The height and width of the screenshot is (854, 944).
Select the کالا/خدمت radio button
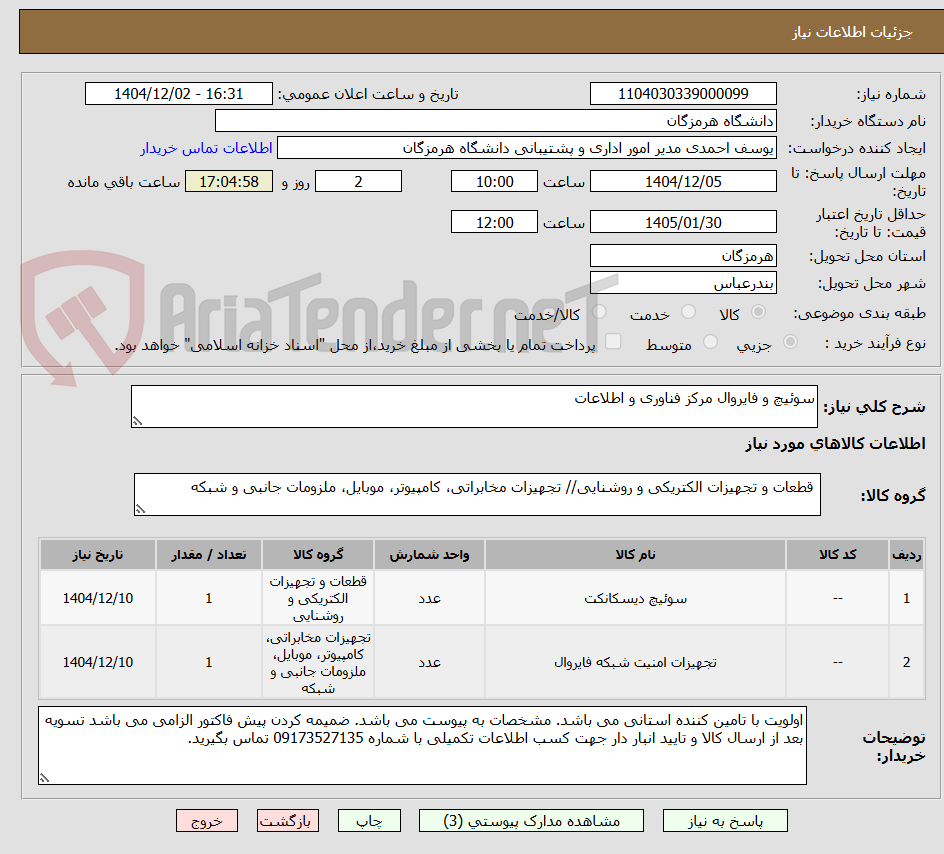[599, 312]
